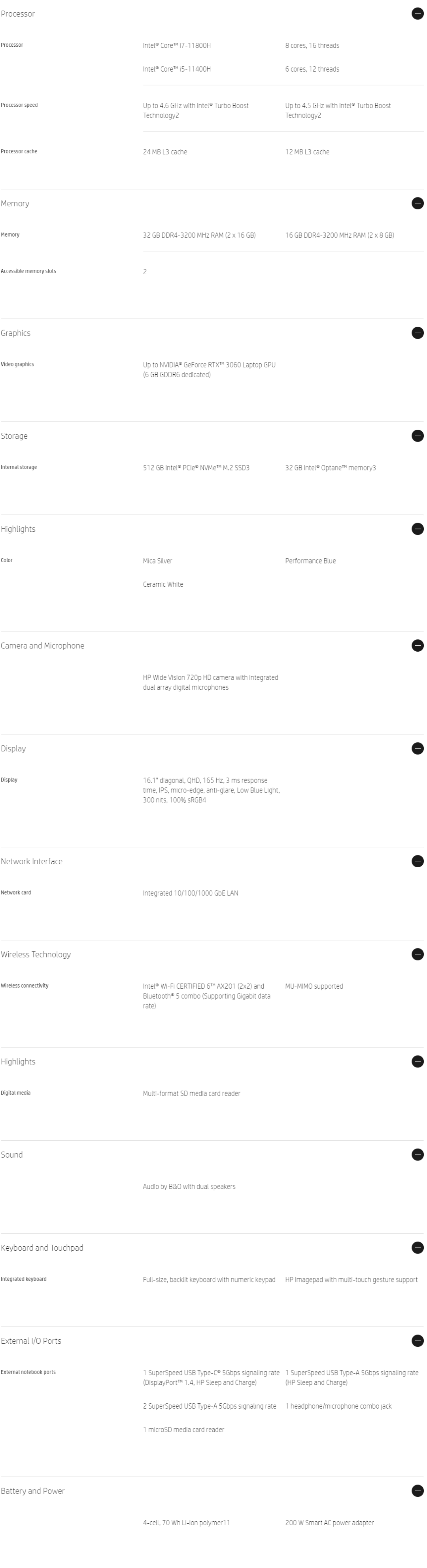The width and height of the screenshot is (427, 1568).
Task: Click the Battery and Power heading
Action: coord(33,1491)
